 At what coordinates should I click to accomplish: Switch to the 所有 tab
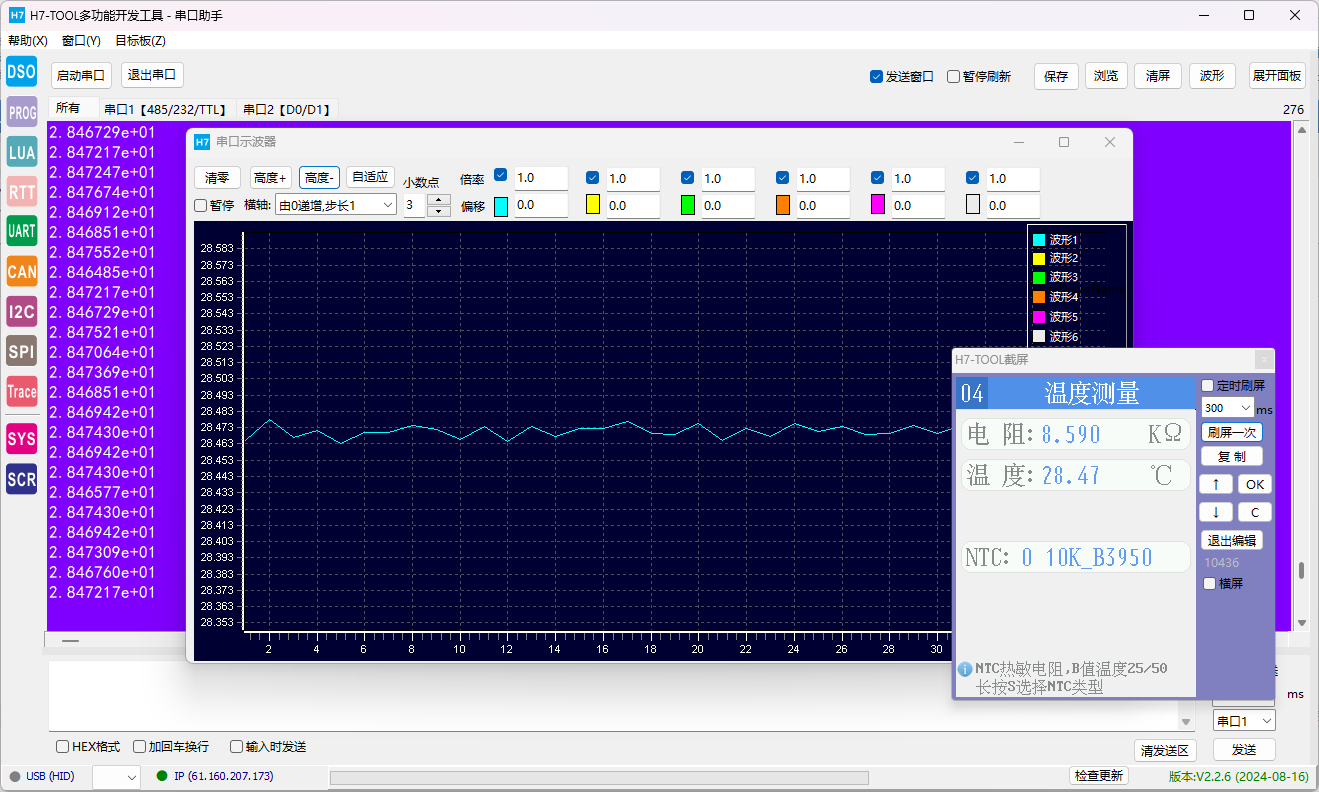(68, 108)
